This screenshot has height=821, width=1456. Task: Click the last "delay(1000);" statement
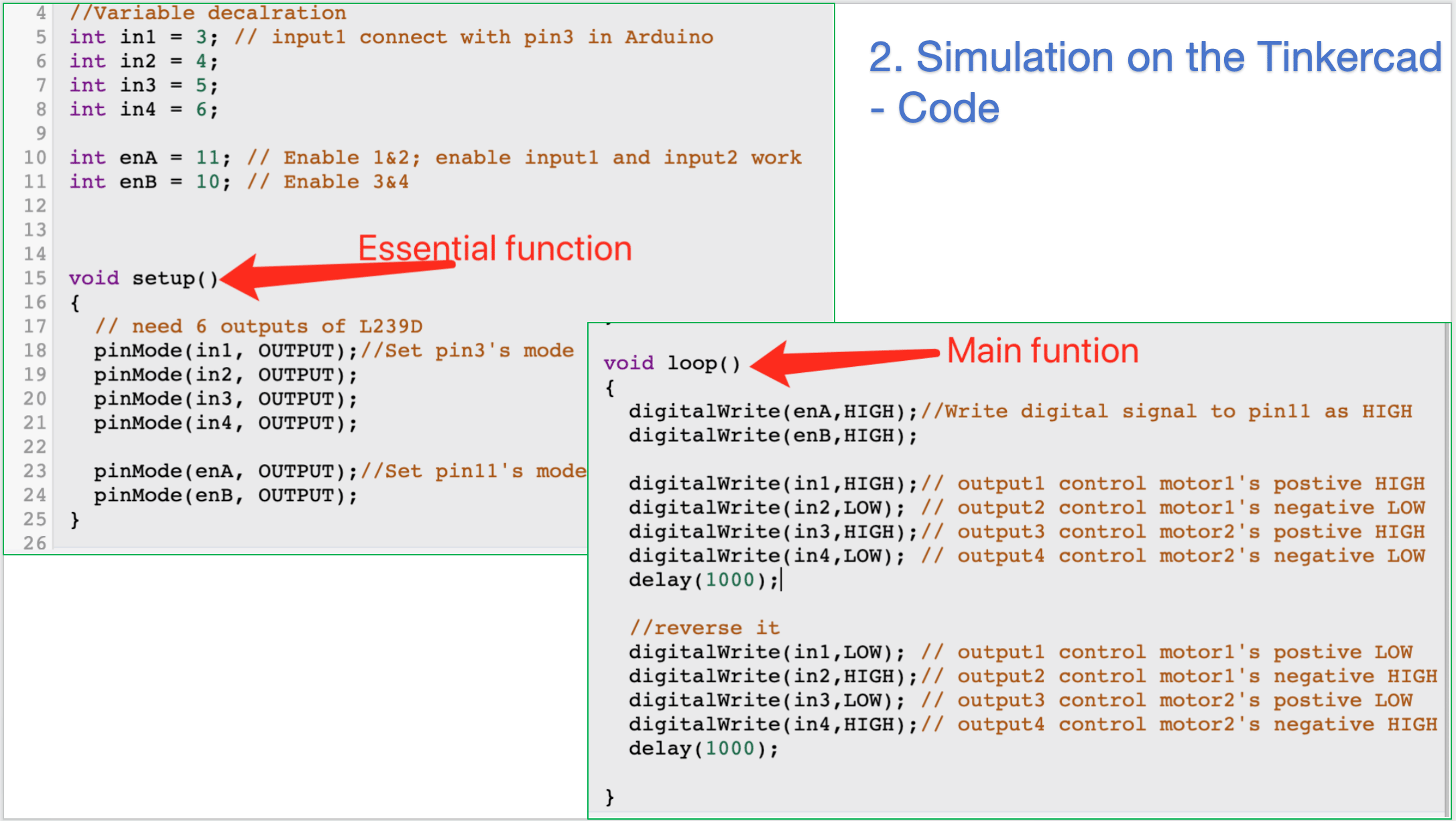pos(704,749)
